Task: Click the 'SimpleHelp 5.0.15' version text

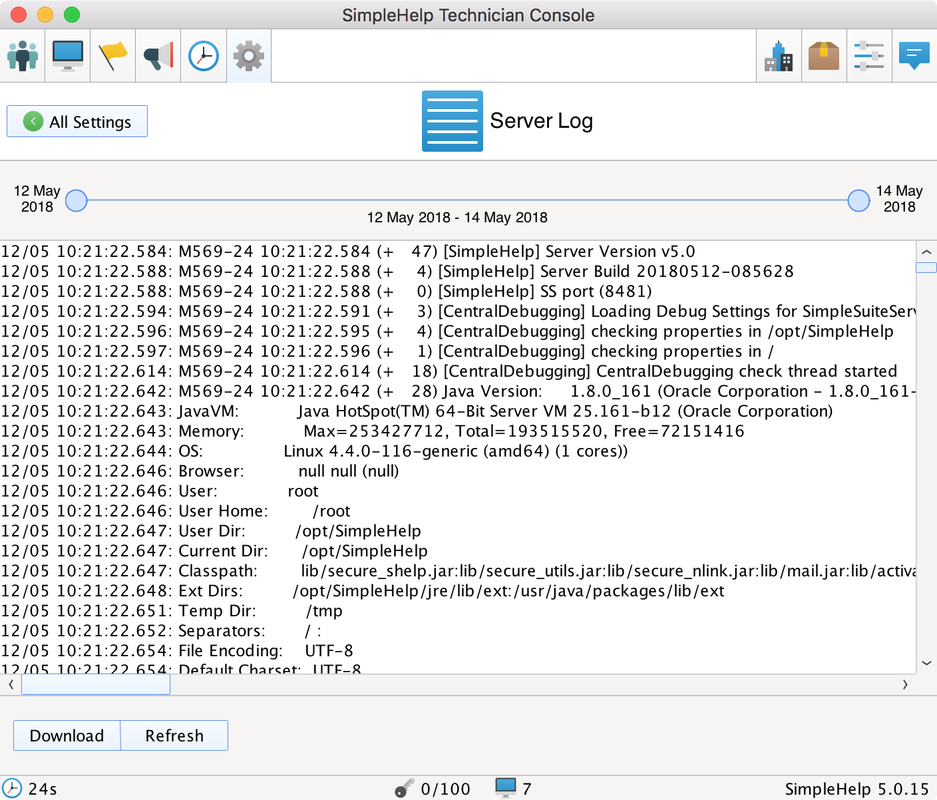Action: [858, 789]
